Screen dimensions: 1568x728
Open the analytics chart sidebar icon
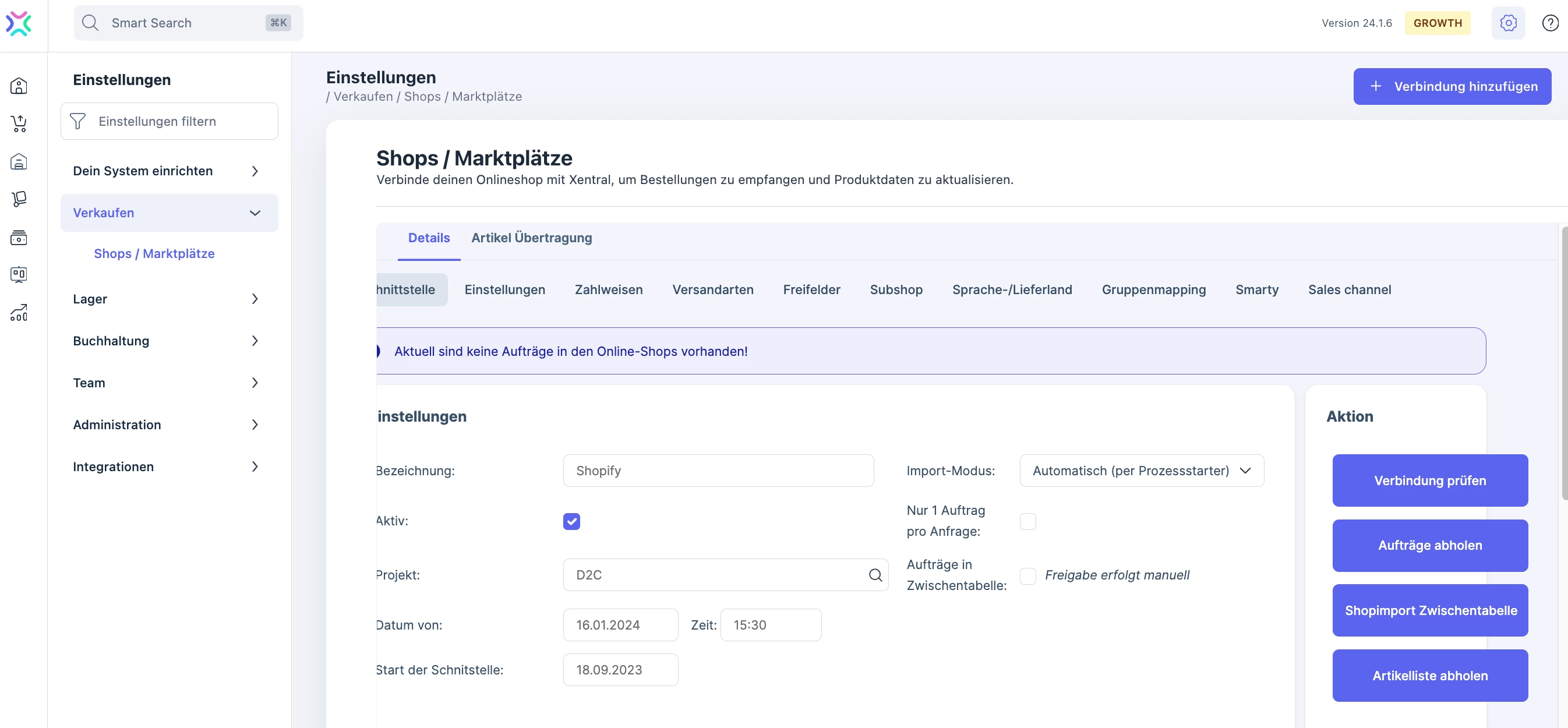click(19, 313)
